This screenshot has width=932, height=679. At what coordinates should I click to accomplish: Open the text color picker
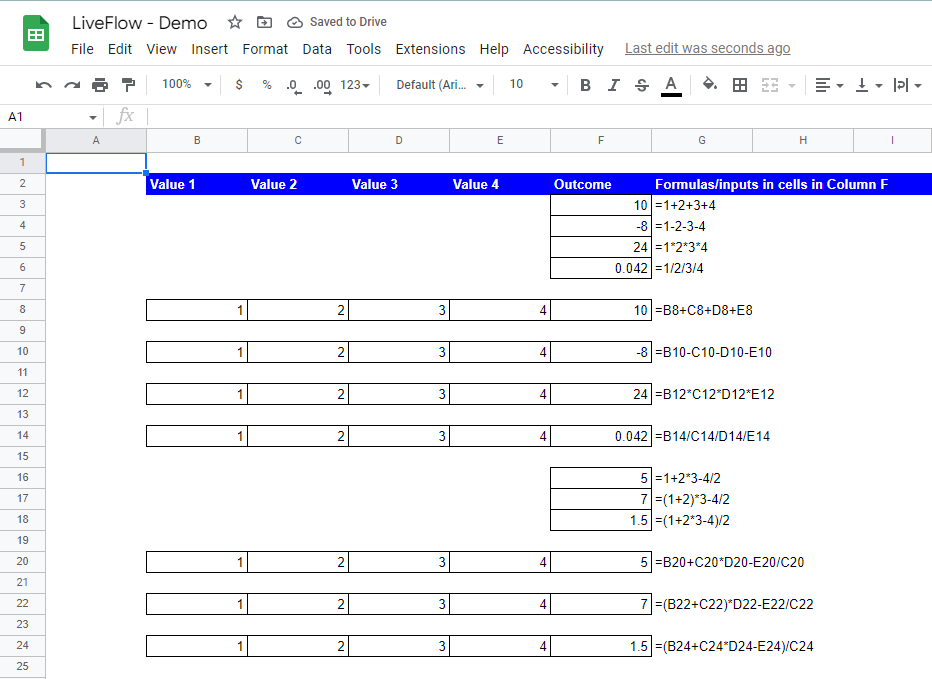[671, 86]
